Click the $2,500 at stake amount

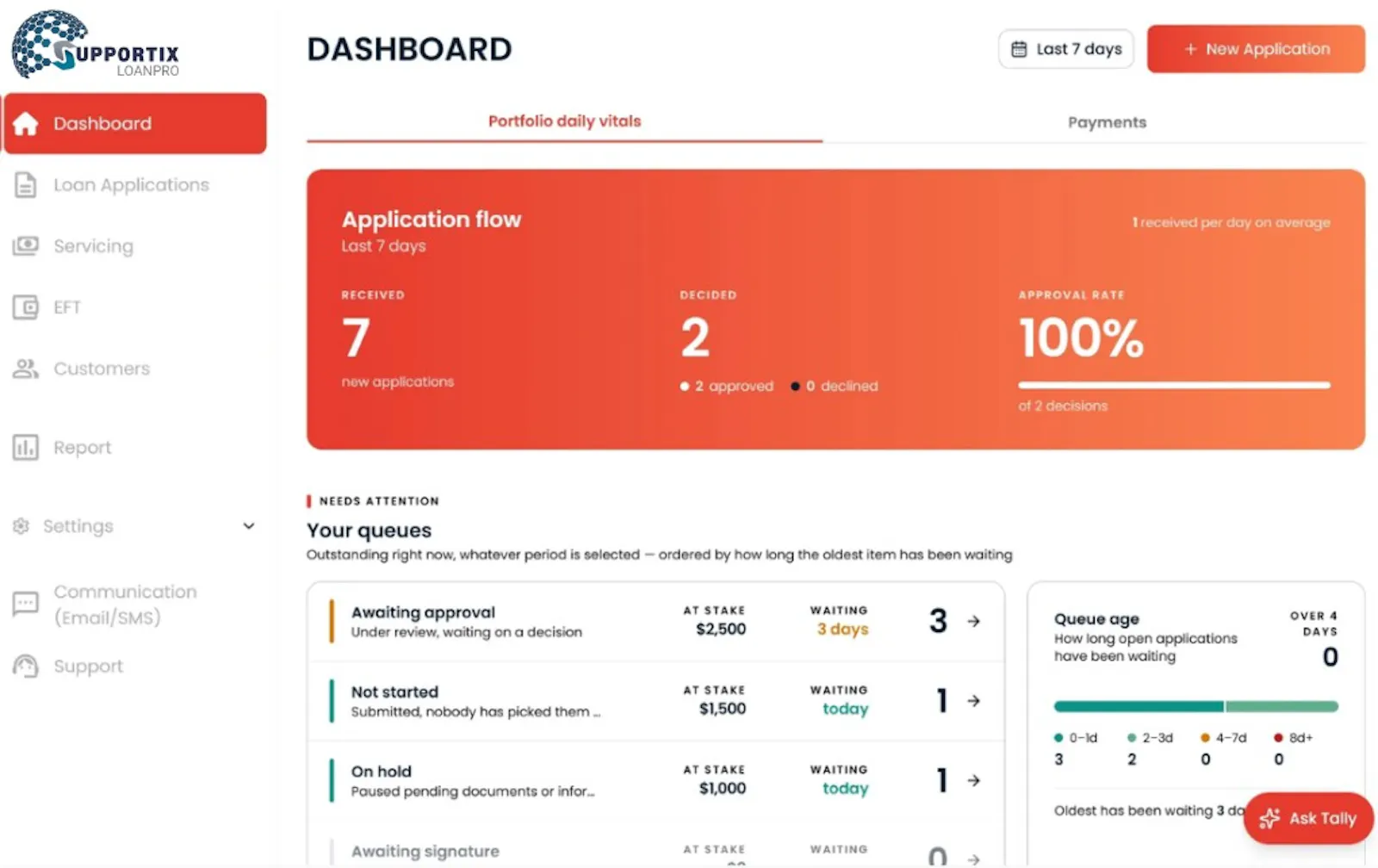click(x=721, y=629)
